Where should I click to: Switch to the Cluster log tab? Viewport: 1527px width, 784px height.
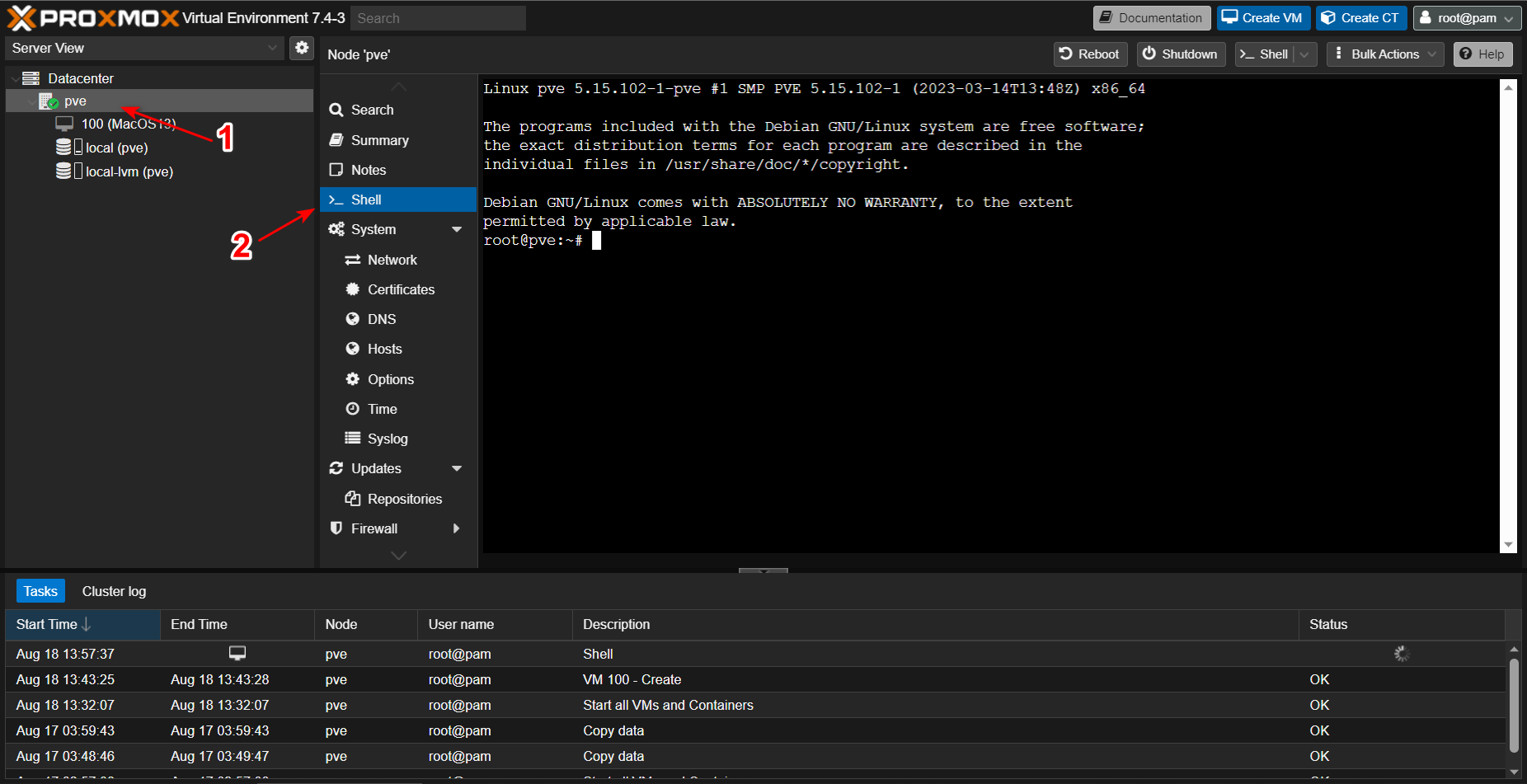114,591
